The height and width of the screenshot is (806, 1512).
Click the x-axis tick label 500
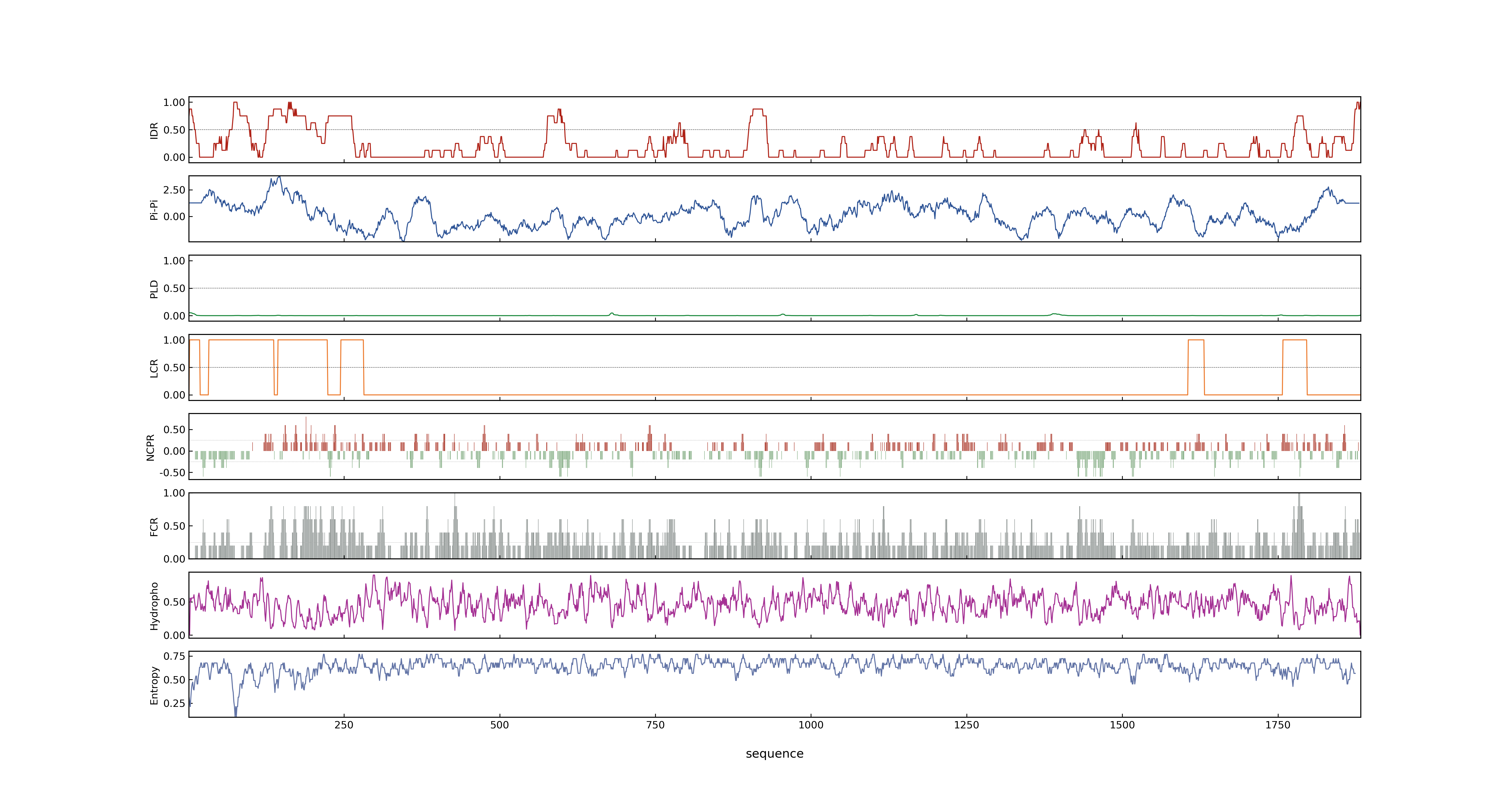[x=500, y=725]
